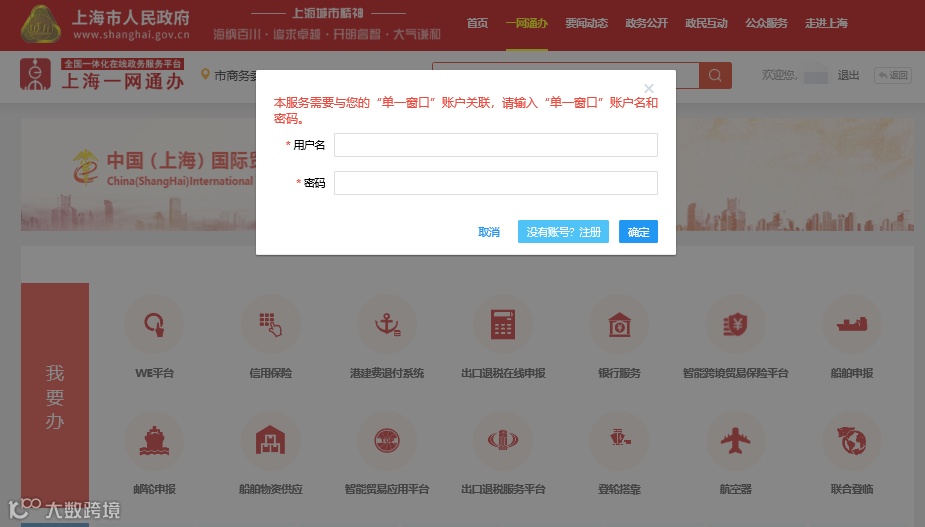The height and width of the screenshot is (527, 925).
Task: Open the 政民互动 nav item
Action: 706,23
